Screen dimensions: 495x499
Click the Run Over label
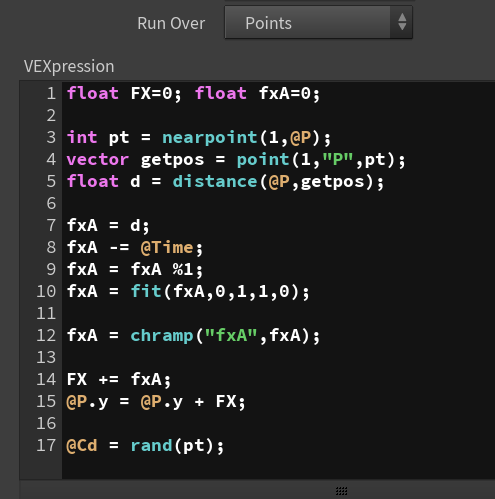point(171,23)
